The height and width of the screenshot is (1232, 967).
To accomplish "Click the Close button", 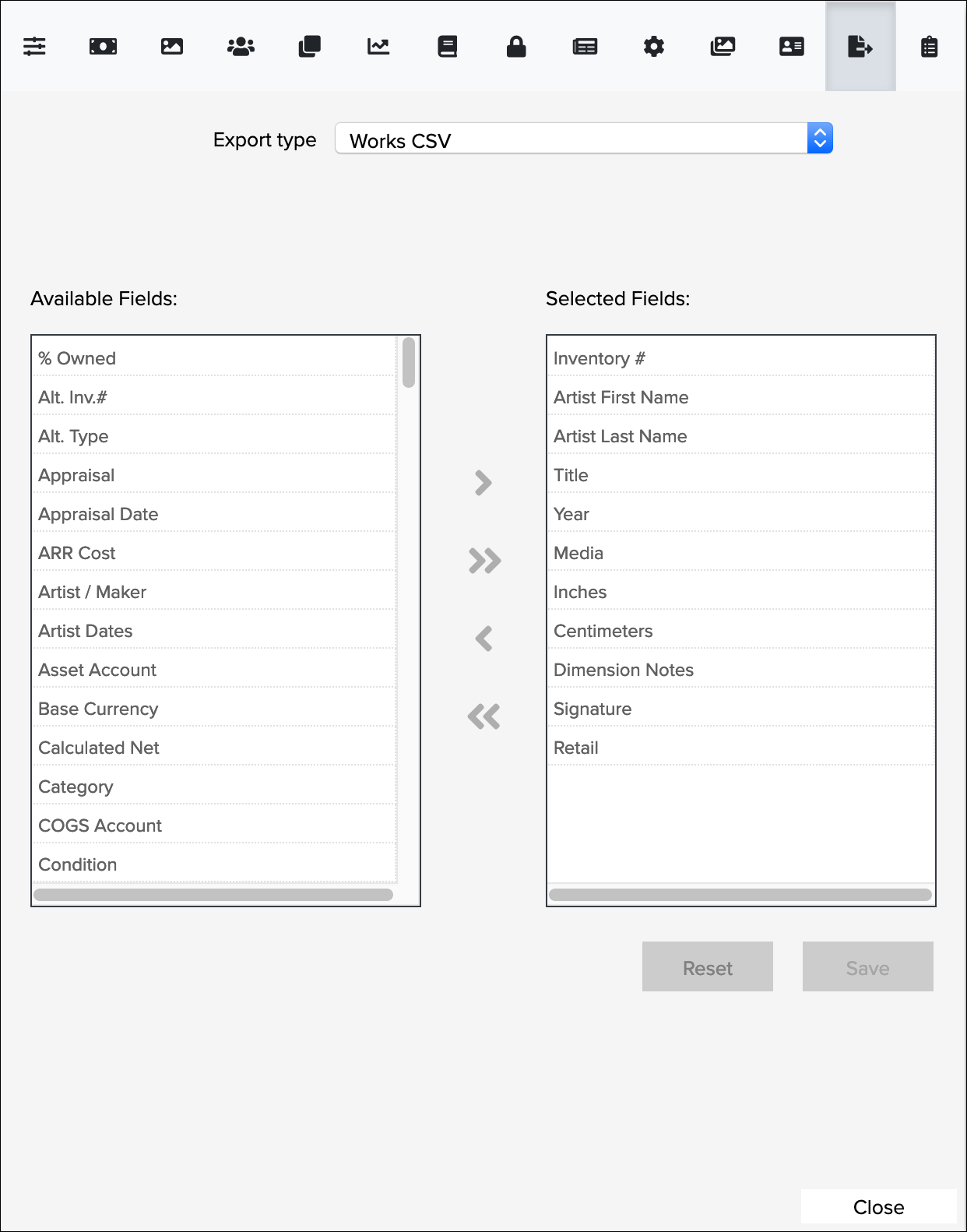I will pyautogui.click(x=878, y=1207).
